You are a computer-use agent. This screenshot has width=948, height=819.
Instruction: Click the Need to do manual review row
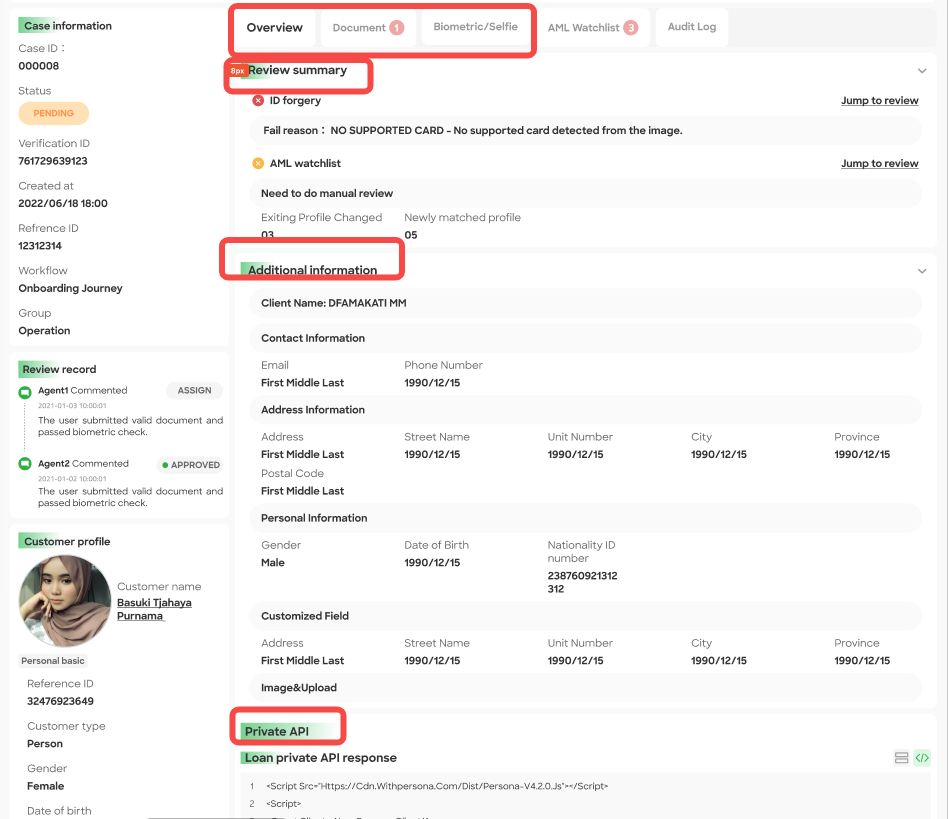coord(585,193)
